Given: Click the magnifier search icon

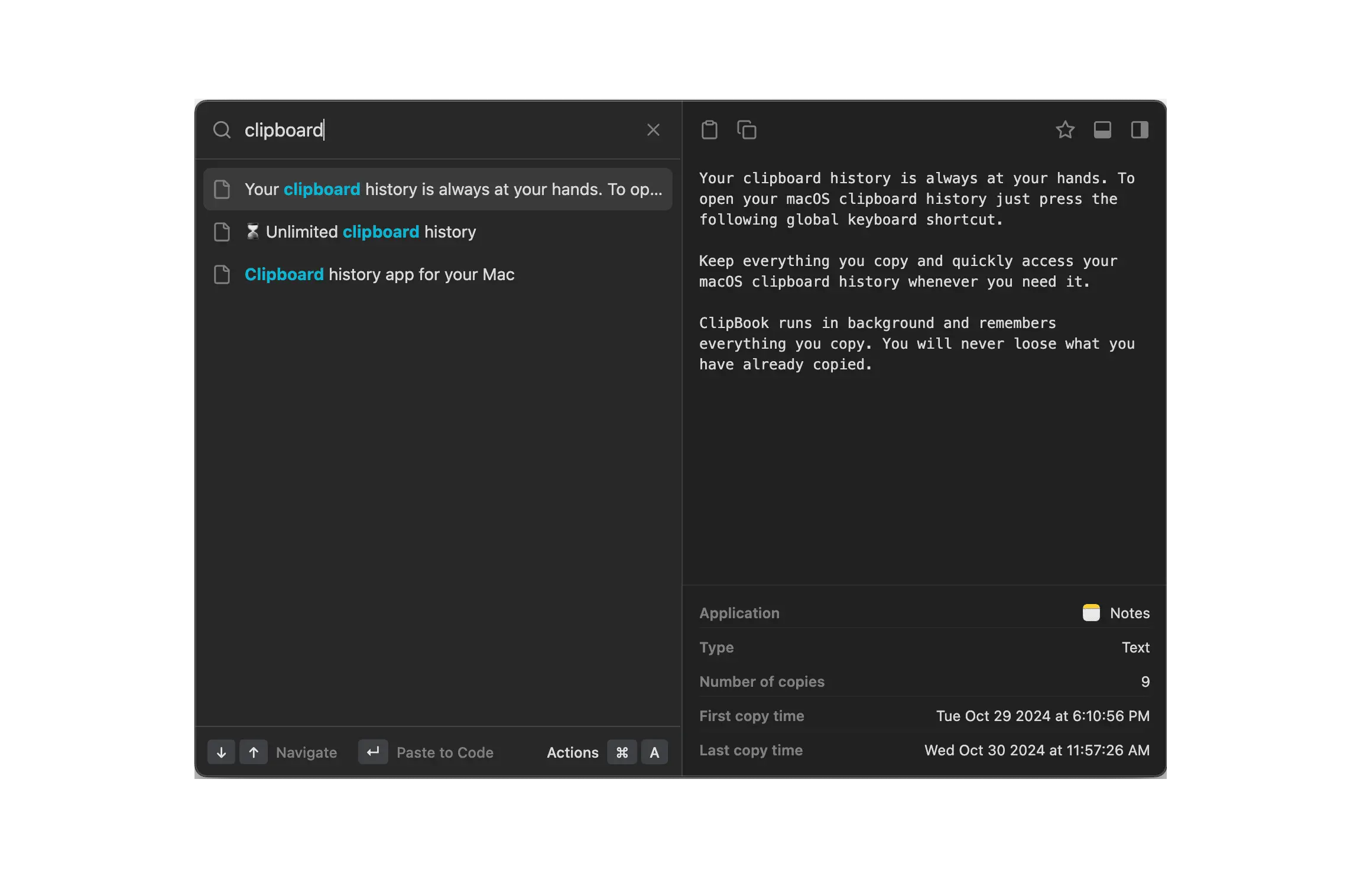Looking at the screenshot, I should (x=222, y=130).
